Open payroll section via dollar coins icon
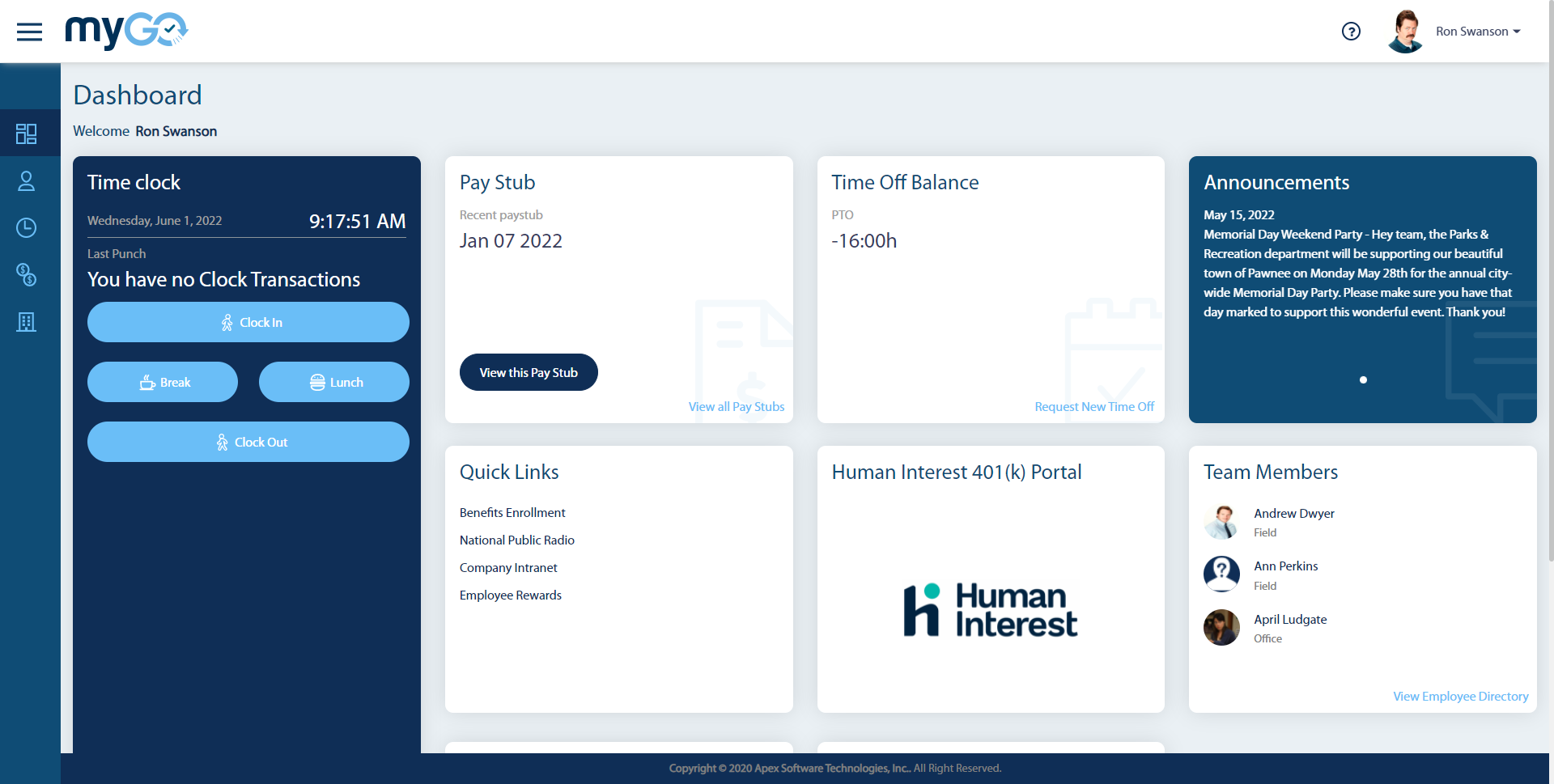The height and width of the screenshot is (784, 1554). tap(27, 275)
